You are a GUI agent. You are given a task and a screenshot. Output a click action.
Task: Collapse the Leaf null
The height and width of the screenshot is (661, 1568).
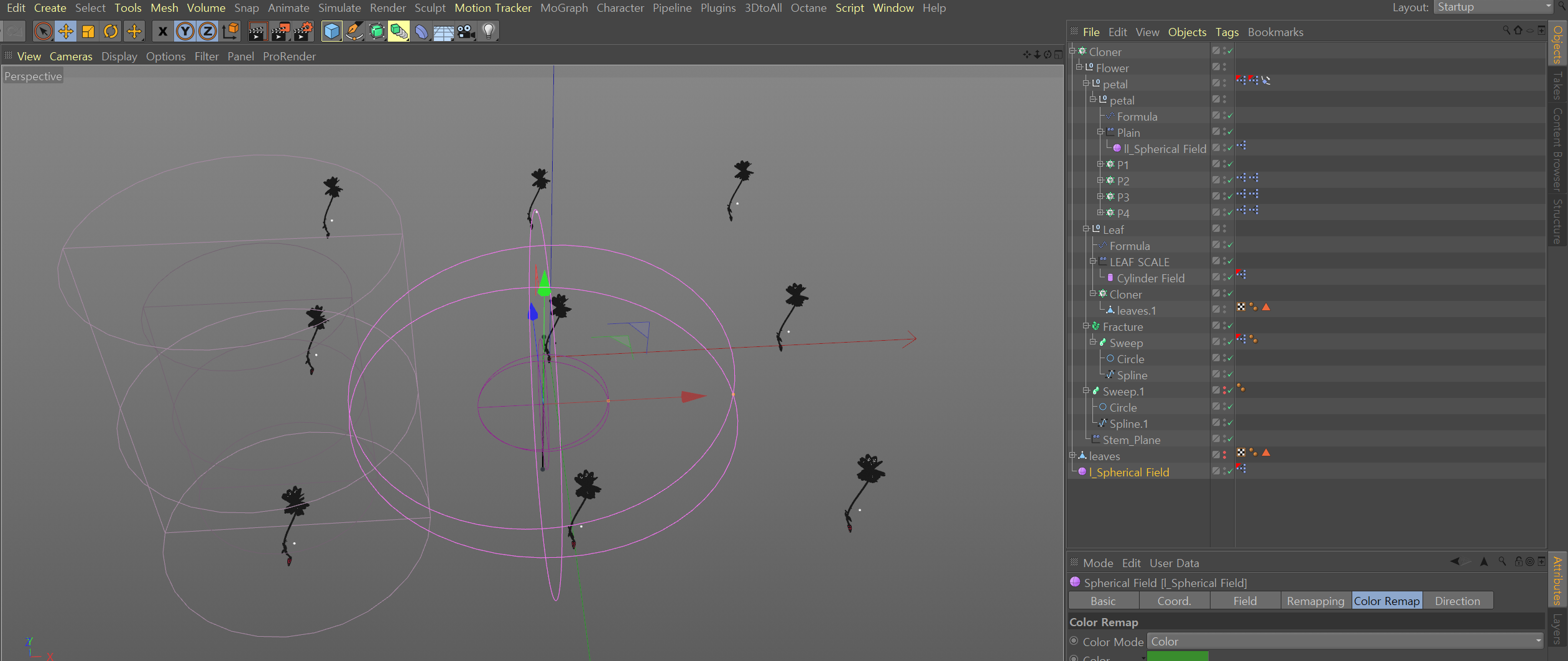(x=1087, y=229)
